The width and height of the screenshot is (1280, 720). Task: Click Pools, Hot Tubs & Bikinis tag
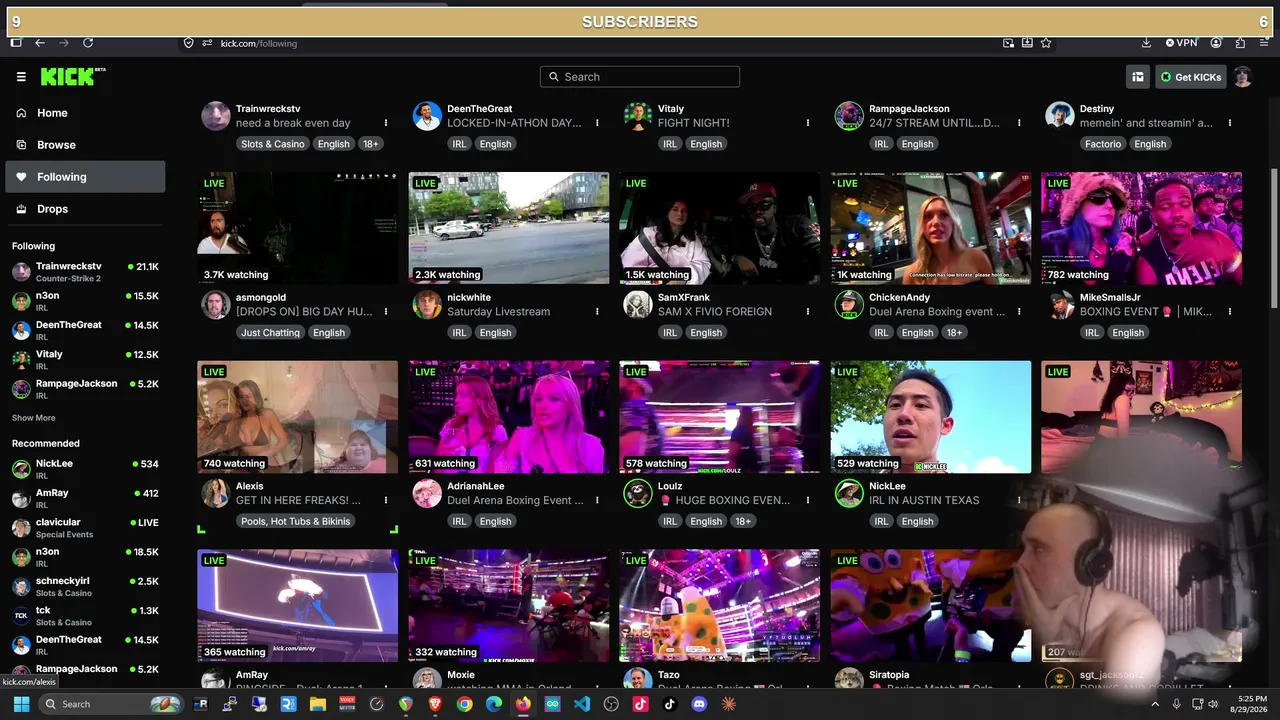[x=295, y=522]
